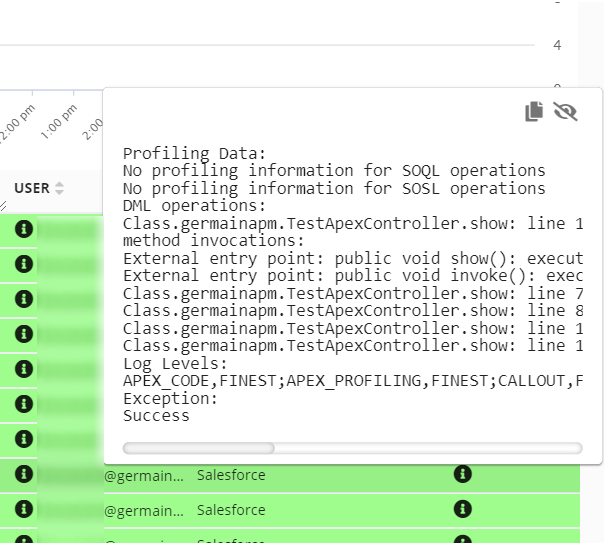604x543 pixels.
Task: Open info icon in first table row
Action: pos(24,229)
